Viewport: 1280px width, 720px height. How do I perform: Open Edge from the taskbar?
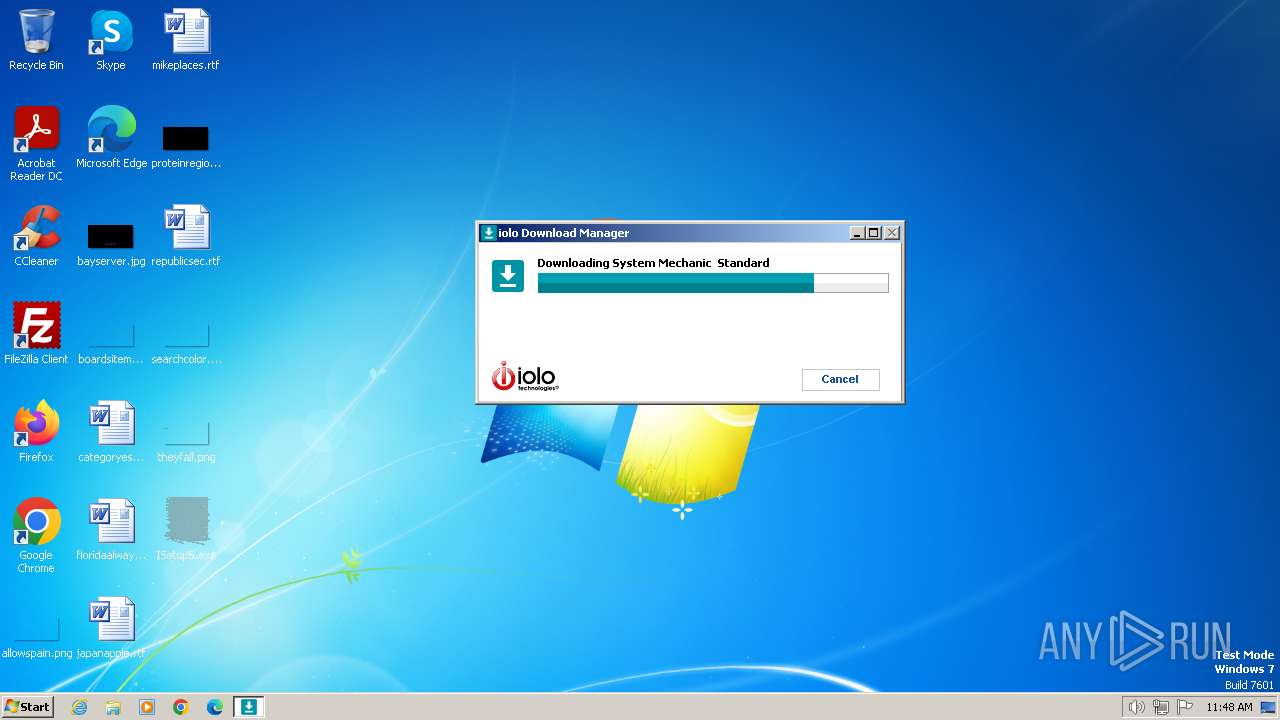point(215,707)
